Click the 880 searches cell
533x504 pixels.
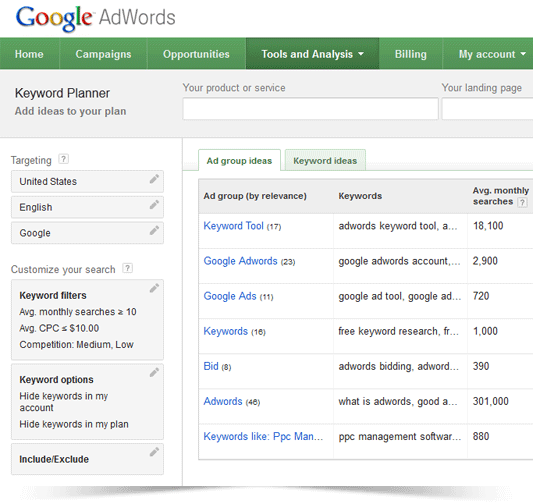(x=500, y=441)
